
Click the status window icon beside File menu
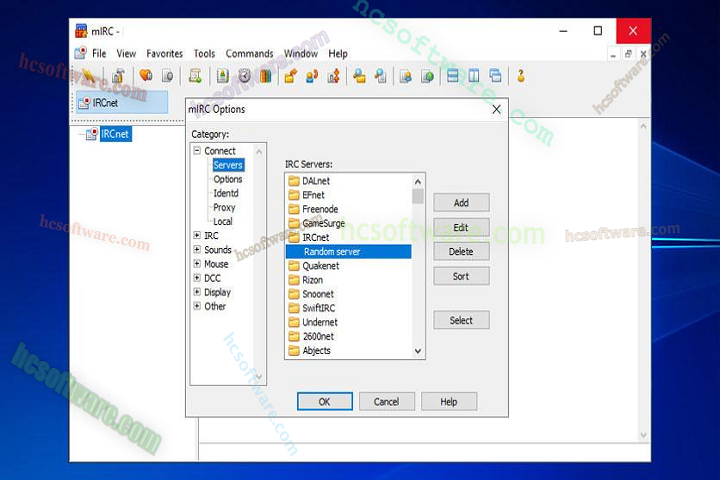[81, 53]
